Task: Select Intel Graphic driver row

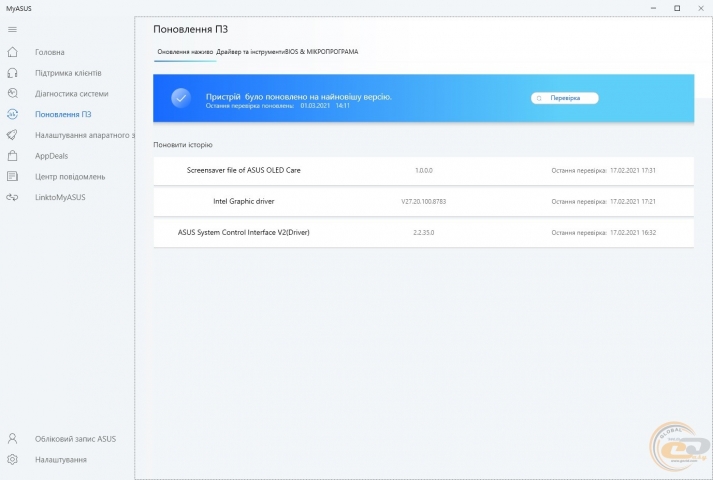Action: [x=423, y=202]
